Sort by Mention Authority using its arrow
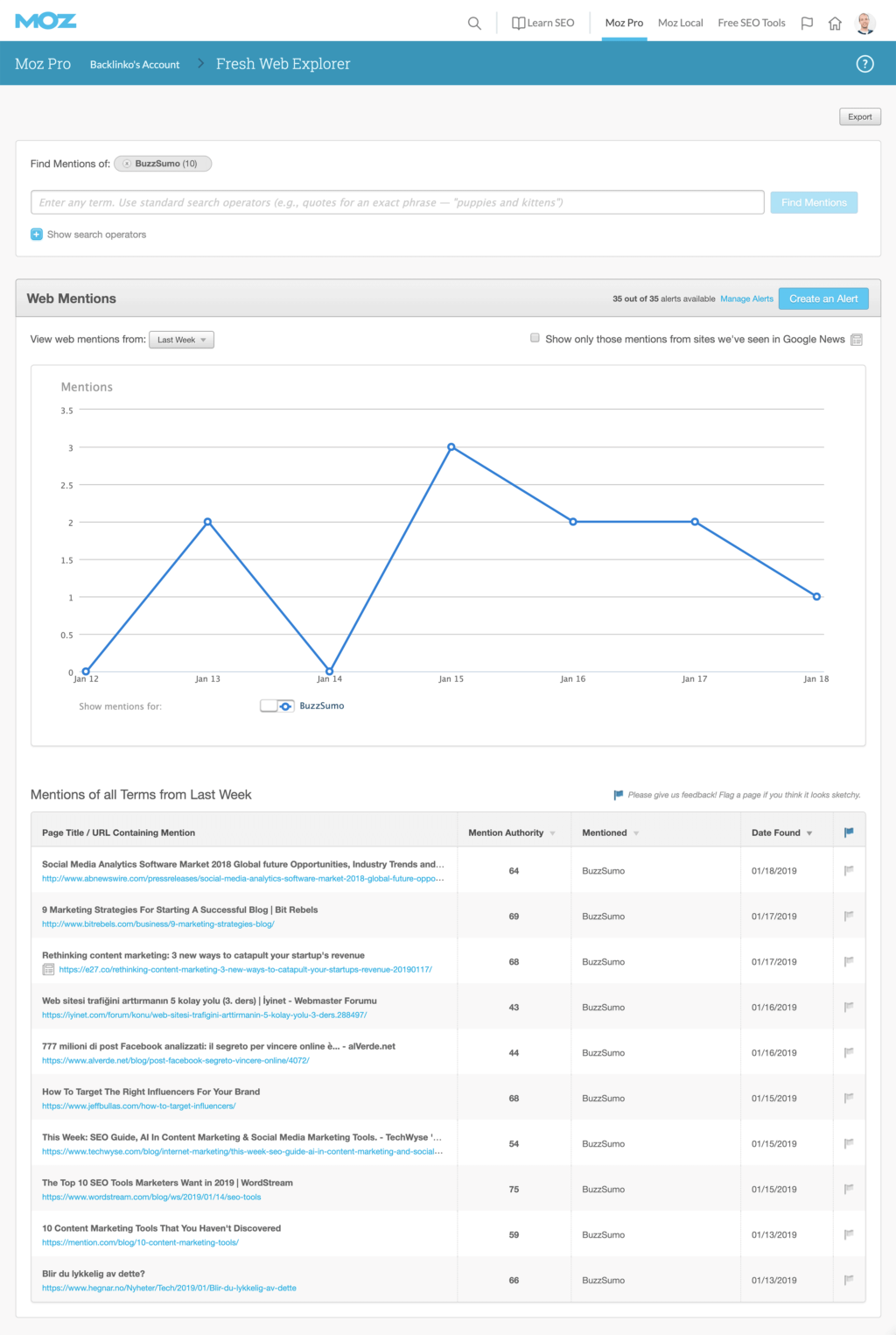This screenshot has height=1335, width=896. point(553,832)
